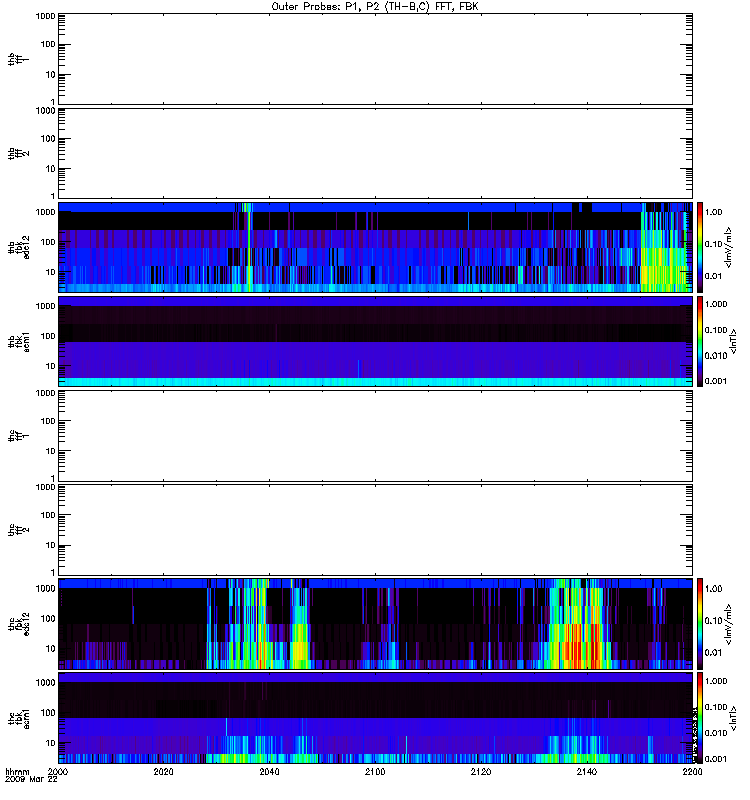
Task: Click the 'thb fbk scm1' y-axis label
Action: coord(19,342)
